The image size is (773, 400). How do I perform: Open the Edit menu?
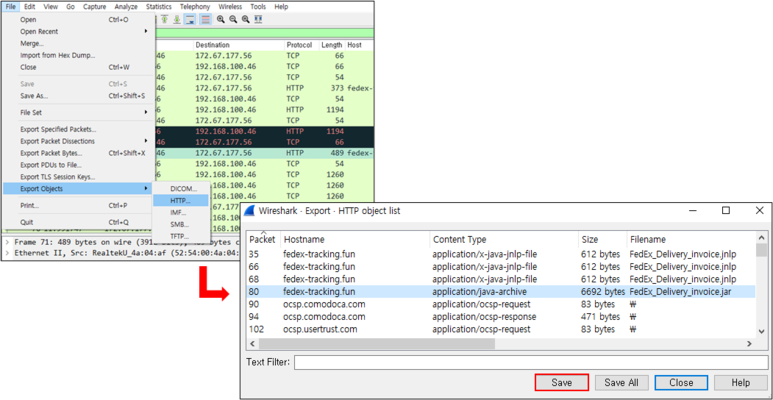pos(30,7)
